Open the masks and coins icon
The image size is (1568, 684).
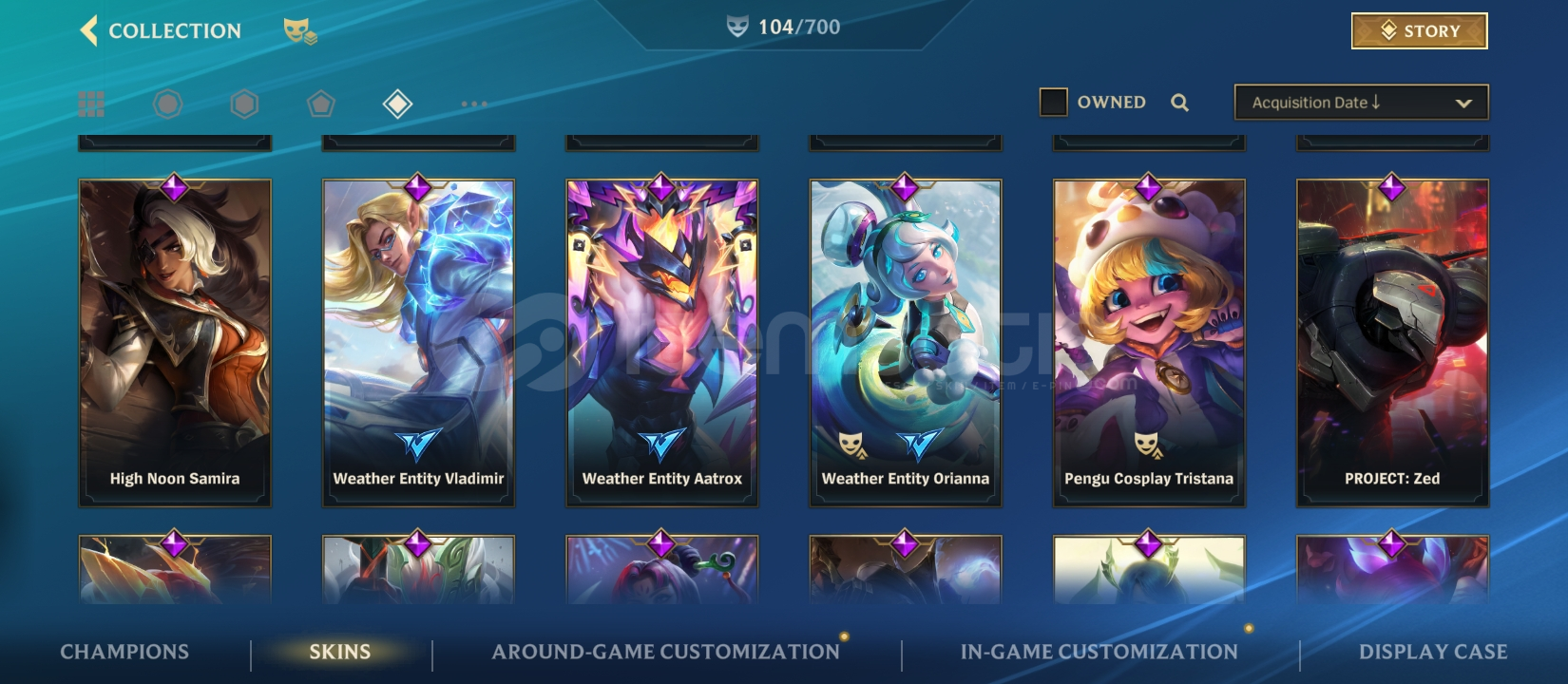pyautogui.click(x=300, y=31)
